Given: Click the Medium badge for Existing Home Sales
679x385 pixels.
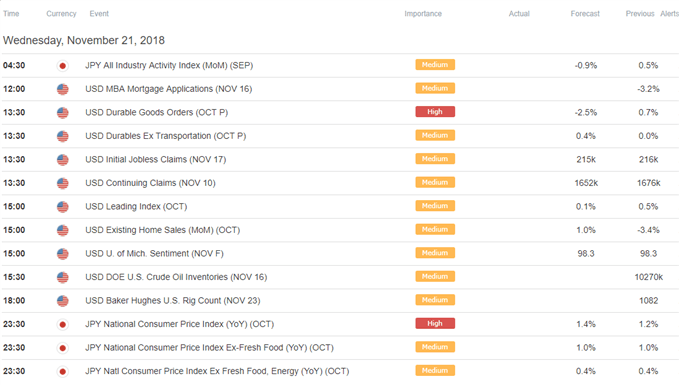Looking at the screenshot, I should (435, 230).
